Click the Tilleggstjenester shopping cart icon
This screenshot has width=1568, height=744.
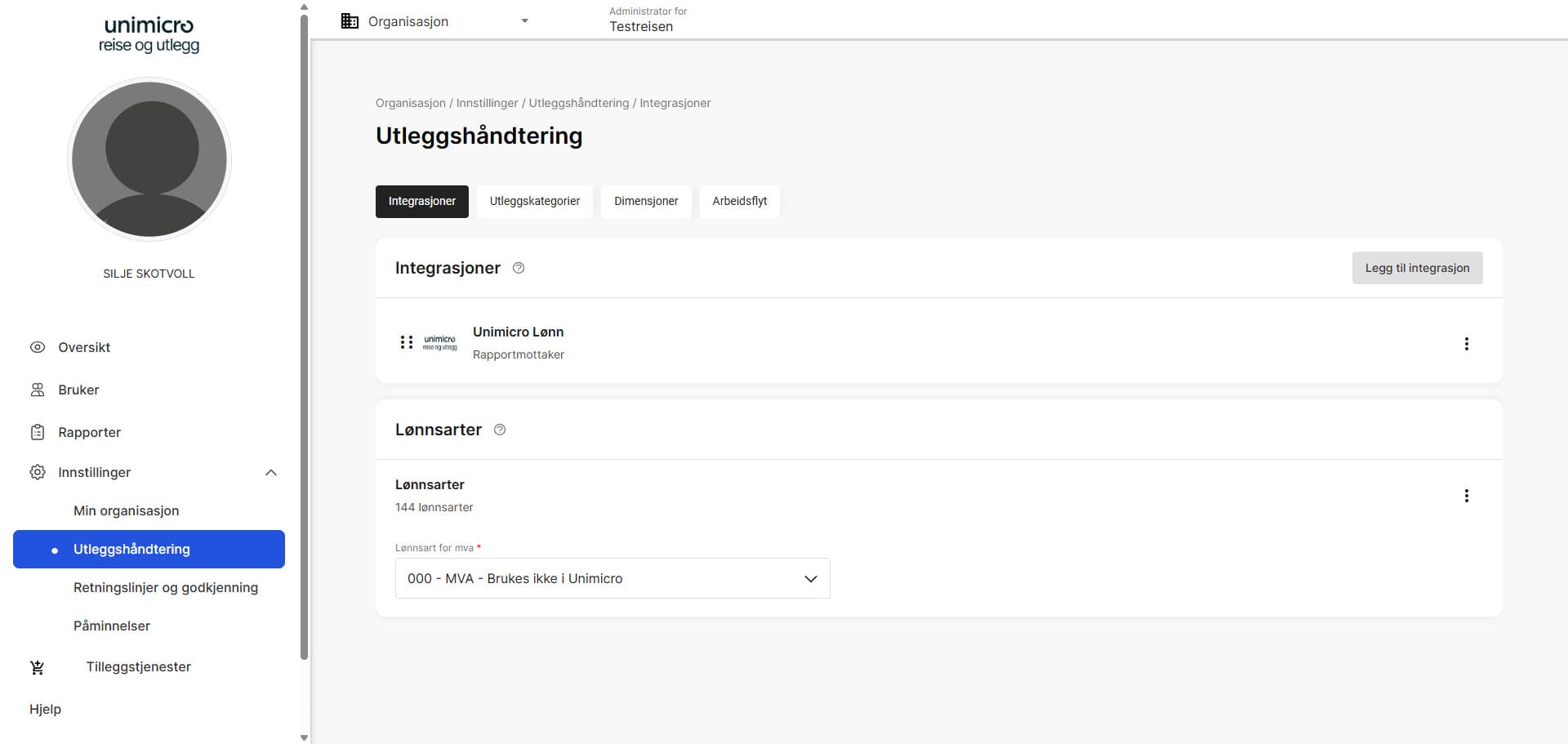[38, 667]
